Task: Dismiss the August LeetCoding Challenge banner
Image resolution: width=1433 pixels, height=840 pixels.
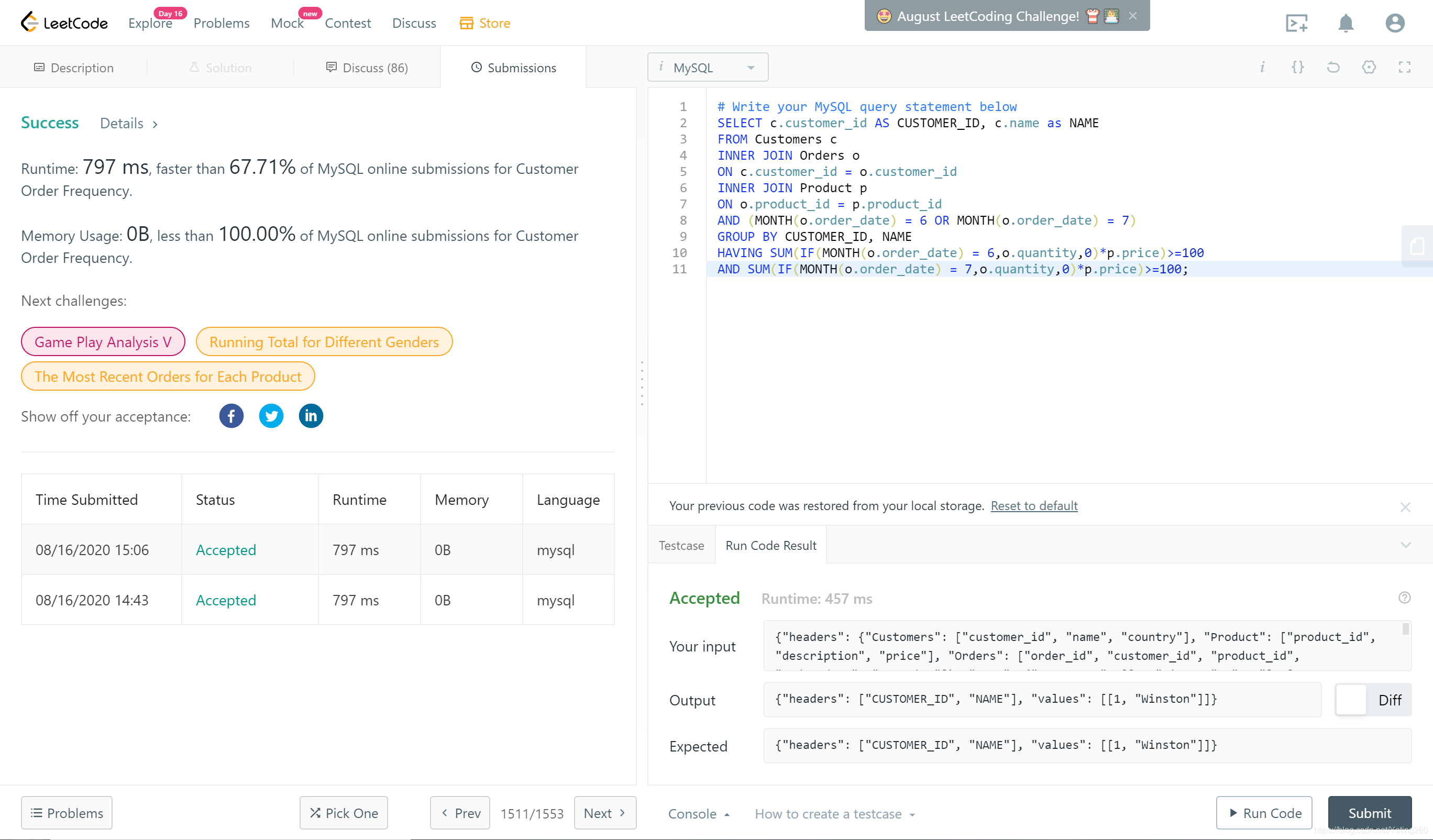Action: coord(1133,16)
